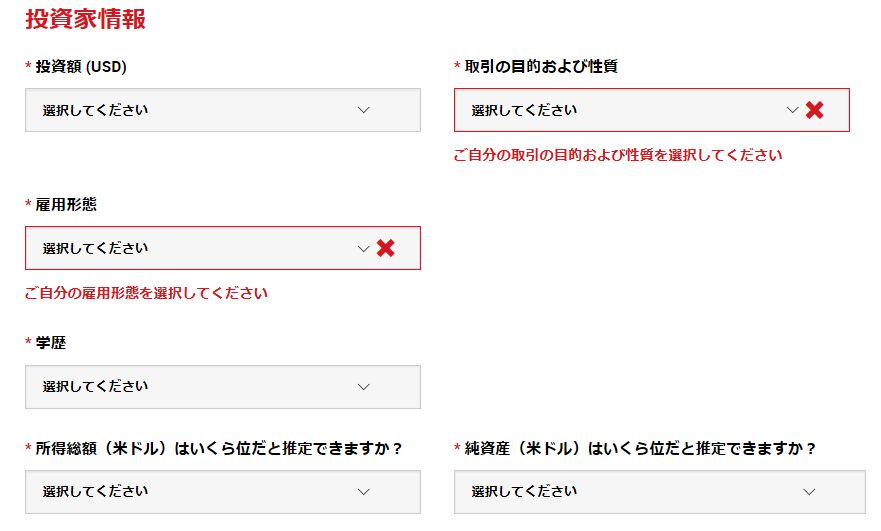Screen dimensions: 881x531
Task: Click chevron arrow of 所得総額 dropdown
Action: pos(364,492)
